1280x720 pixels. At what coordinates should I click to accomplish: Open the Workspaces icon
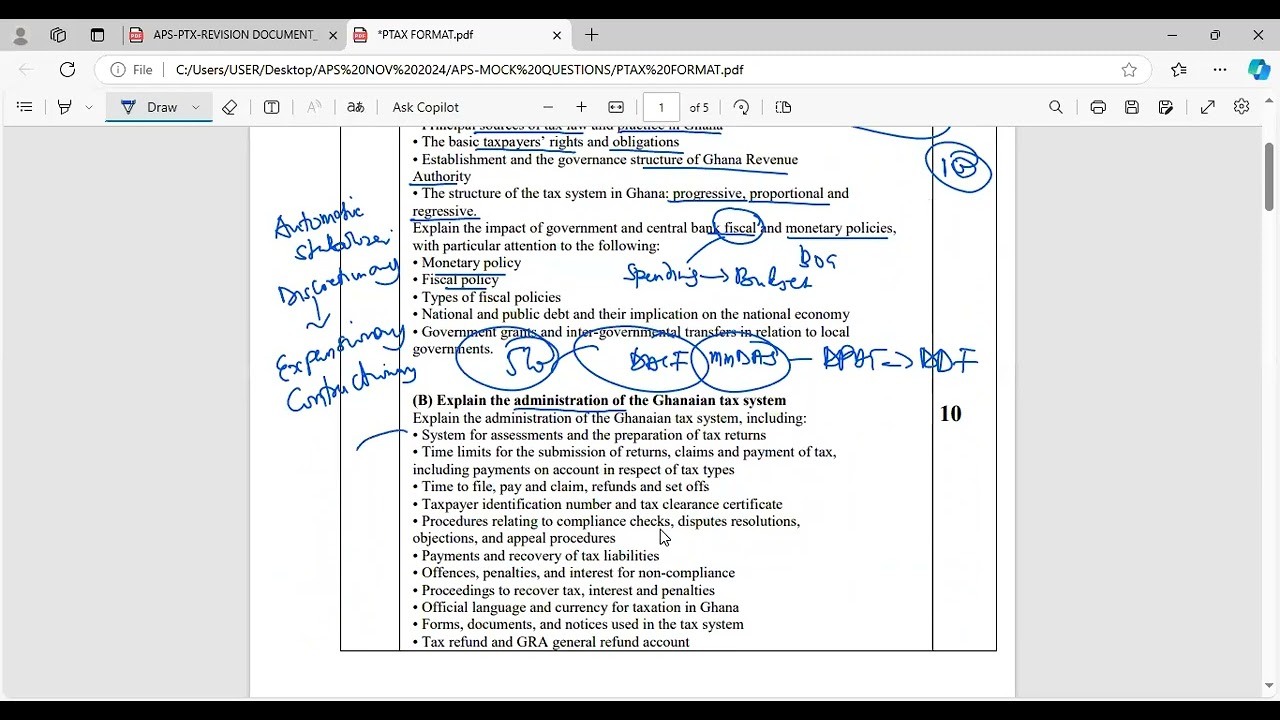click(x=58, y=35)
